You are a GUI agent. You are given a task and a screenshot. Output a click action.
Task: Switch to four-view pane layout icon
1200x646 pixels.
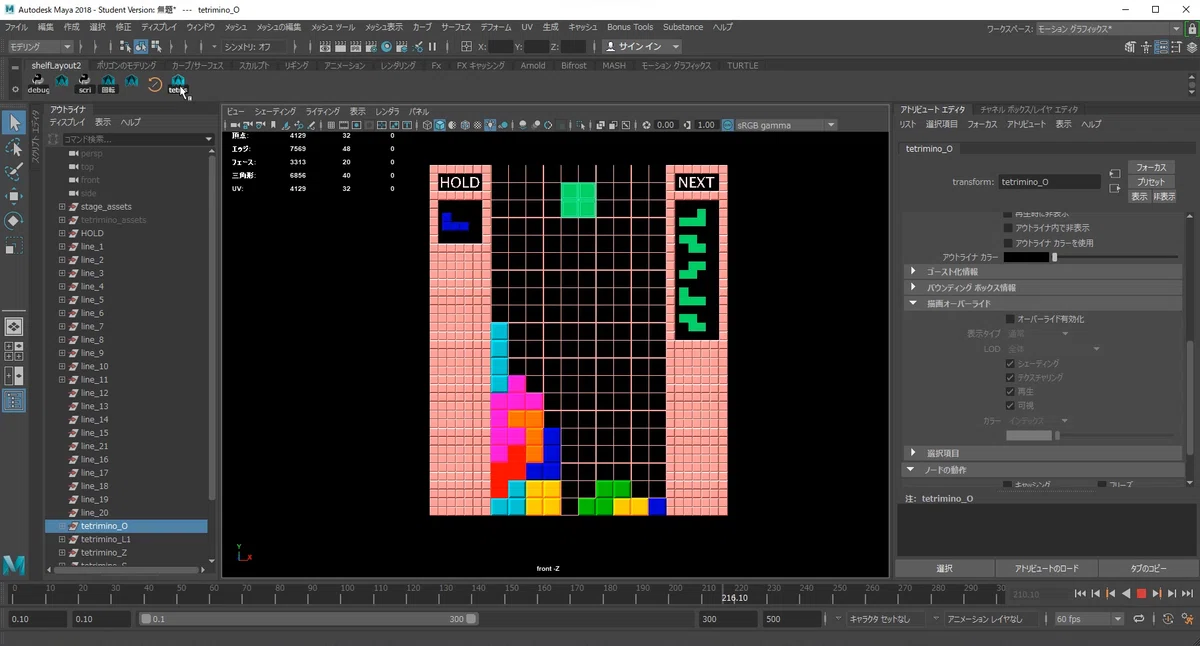click(14, 350)
